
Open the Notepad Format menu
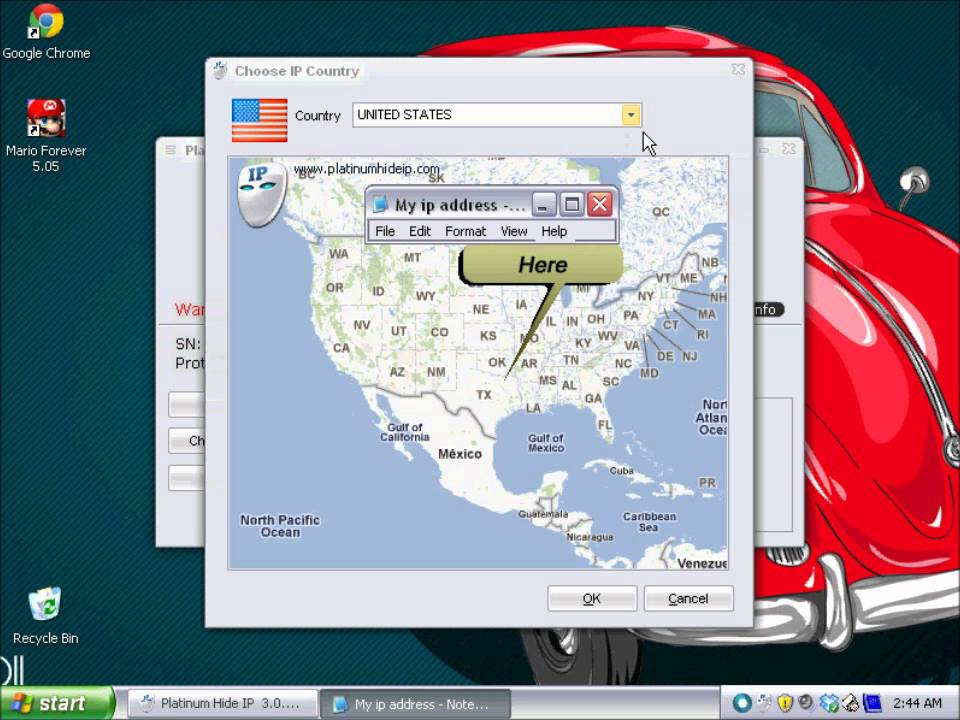pyautogui.click(x=465, y=231)
